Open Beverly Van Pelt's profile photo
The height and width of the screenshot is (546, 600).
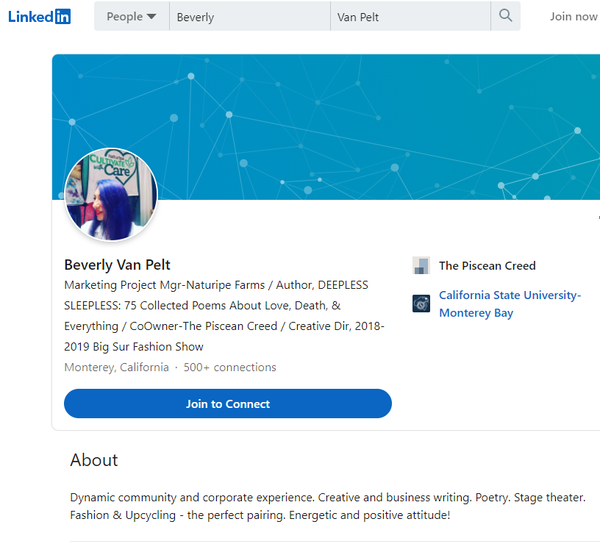point(111,194)
